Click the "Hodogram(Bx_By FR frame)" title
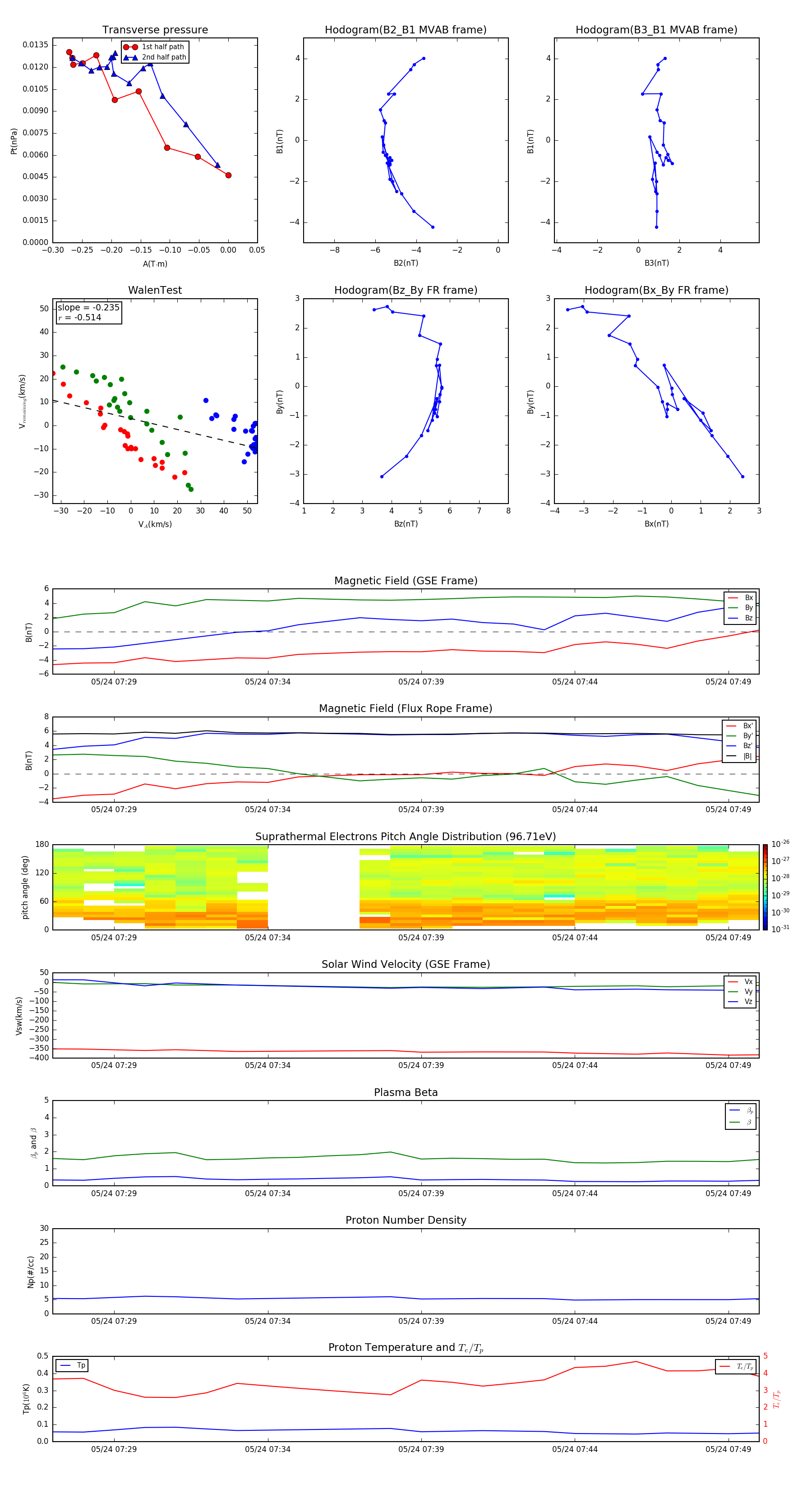The height and width of the screenshot is (1489, 812). [656, 290]
